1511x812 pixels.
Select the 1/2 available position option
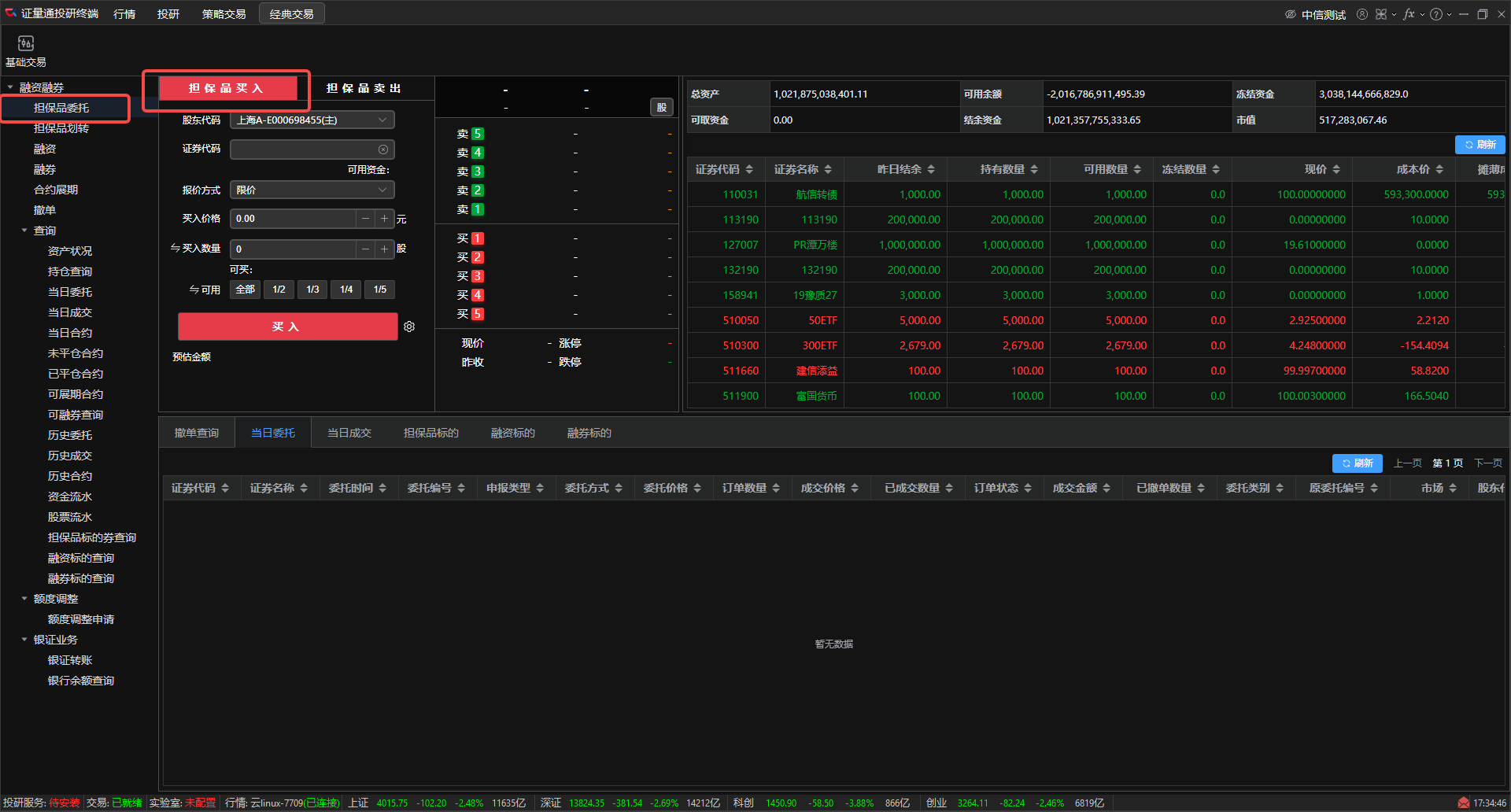[279, 290]
